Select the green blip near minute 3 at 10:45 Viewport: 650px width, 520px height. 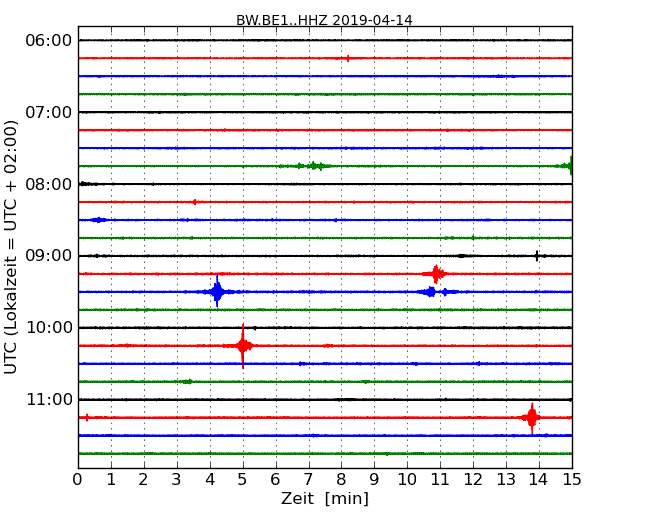point(187,381)
